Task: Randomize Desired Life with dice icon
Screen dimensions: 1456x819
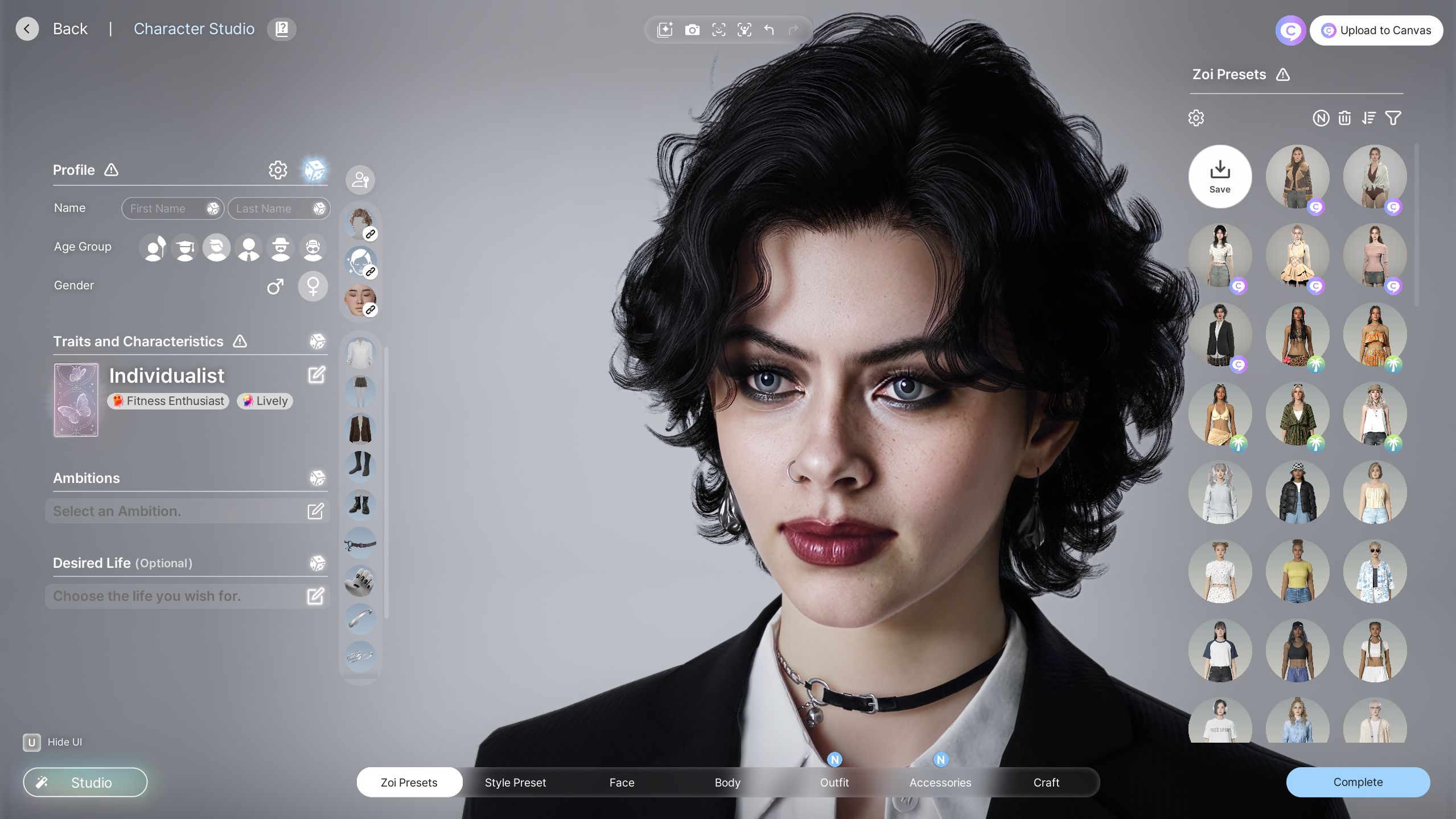Action: pos(318,563)
